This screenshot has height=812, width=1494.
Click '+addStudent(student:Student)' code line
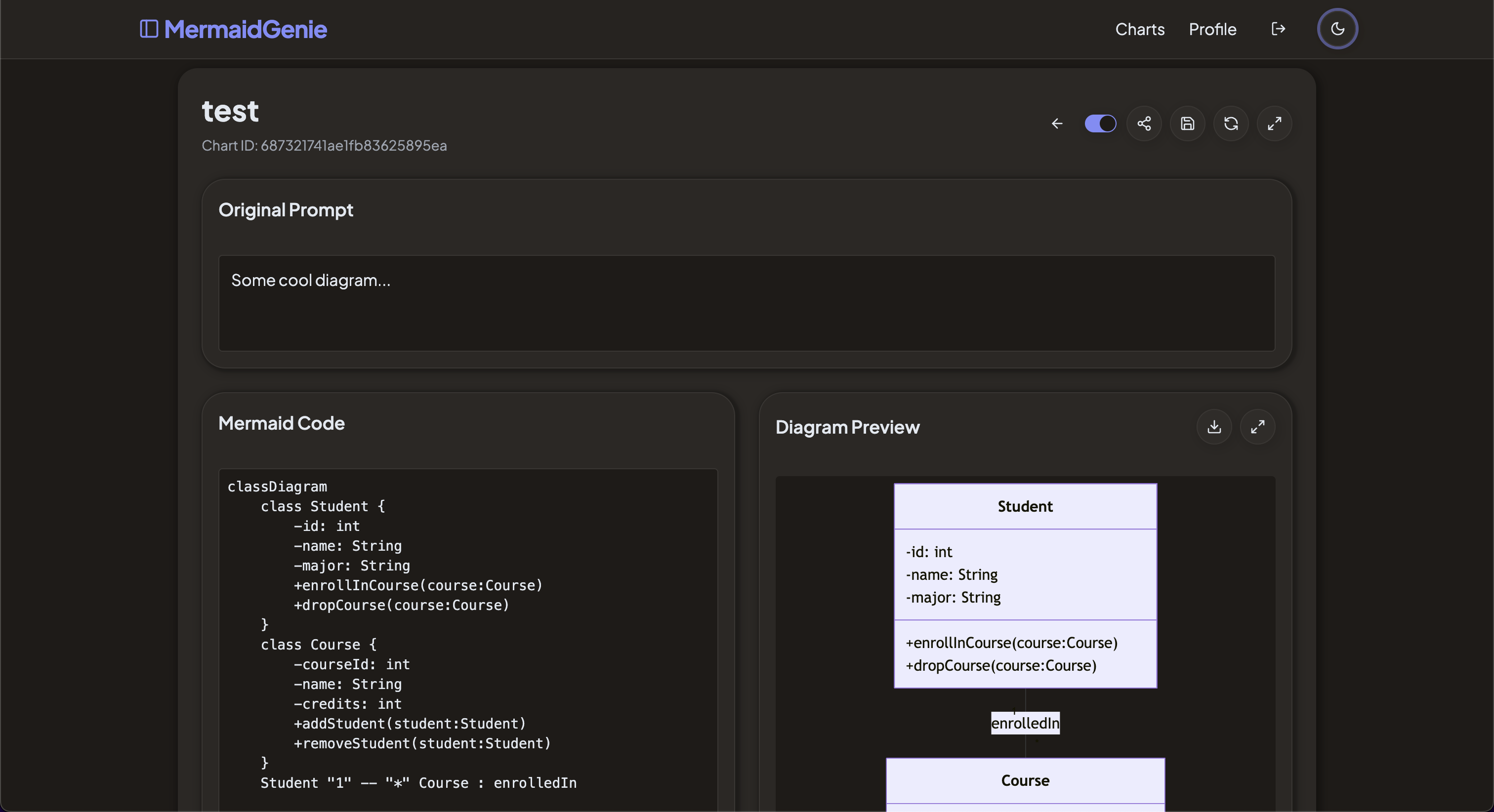410,723
